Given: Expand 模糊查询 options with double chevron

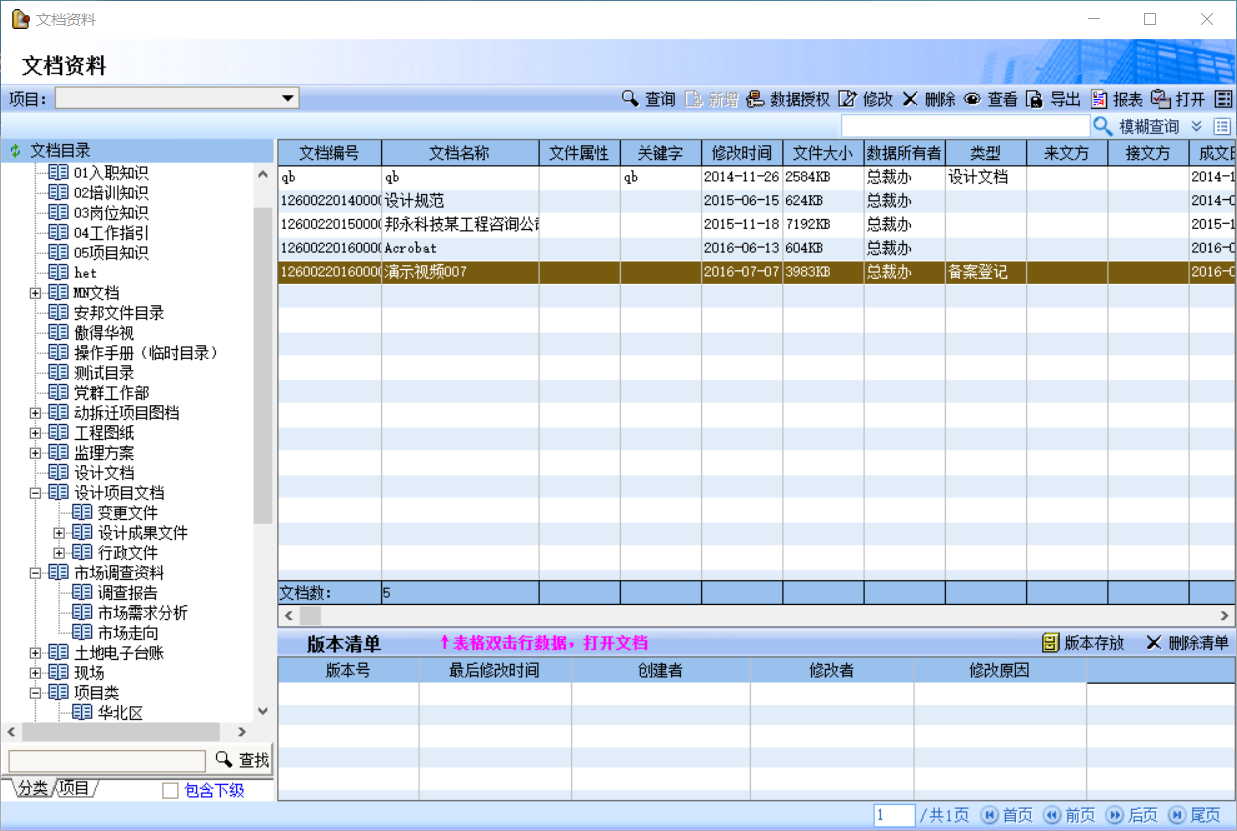Looking at the screenshot, I should click(1196, 126).
